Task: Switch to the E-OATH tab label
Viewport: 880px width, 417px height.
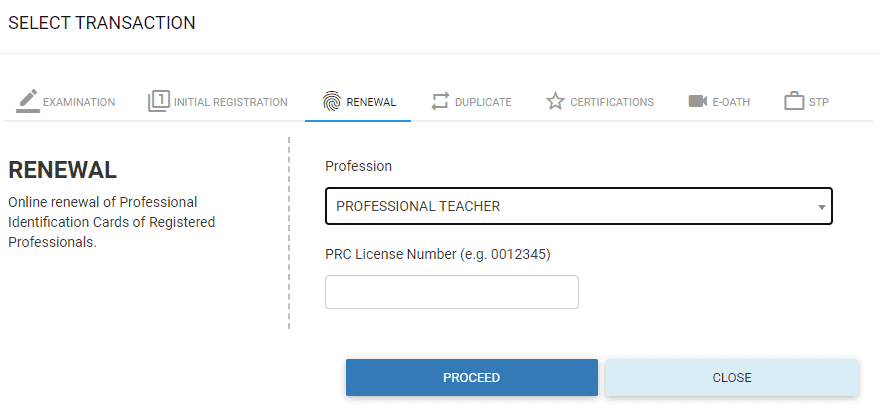Action: pyautogui.click(x=731, y=102)
